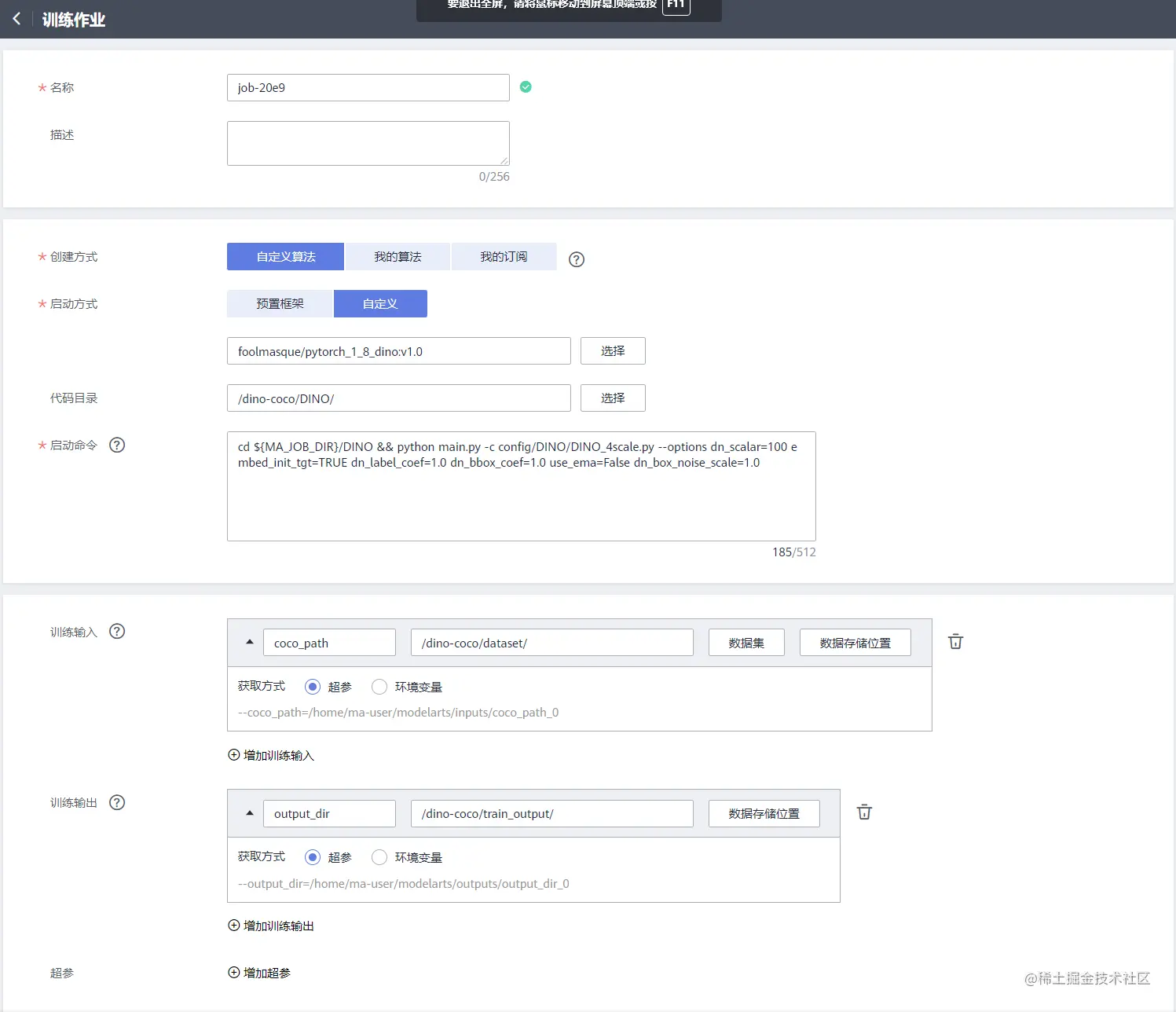Select 环境变量 for output_dir output
1176x1012 pixels.
379,857
